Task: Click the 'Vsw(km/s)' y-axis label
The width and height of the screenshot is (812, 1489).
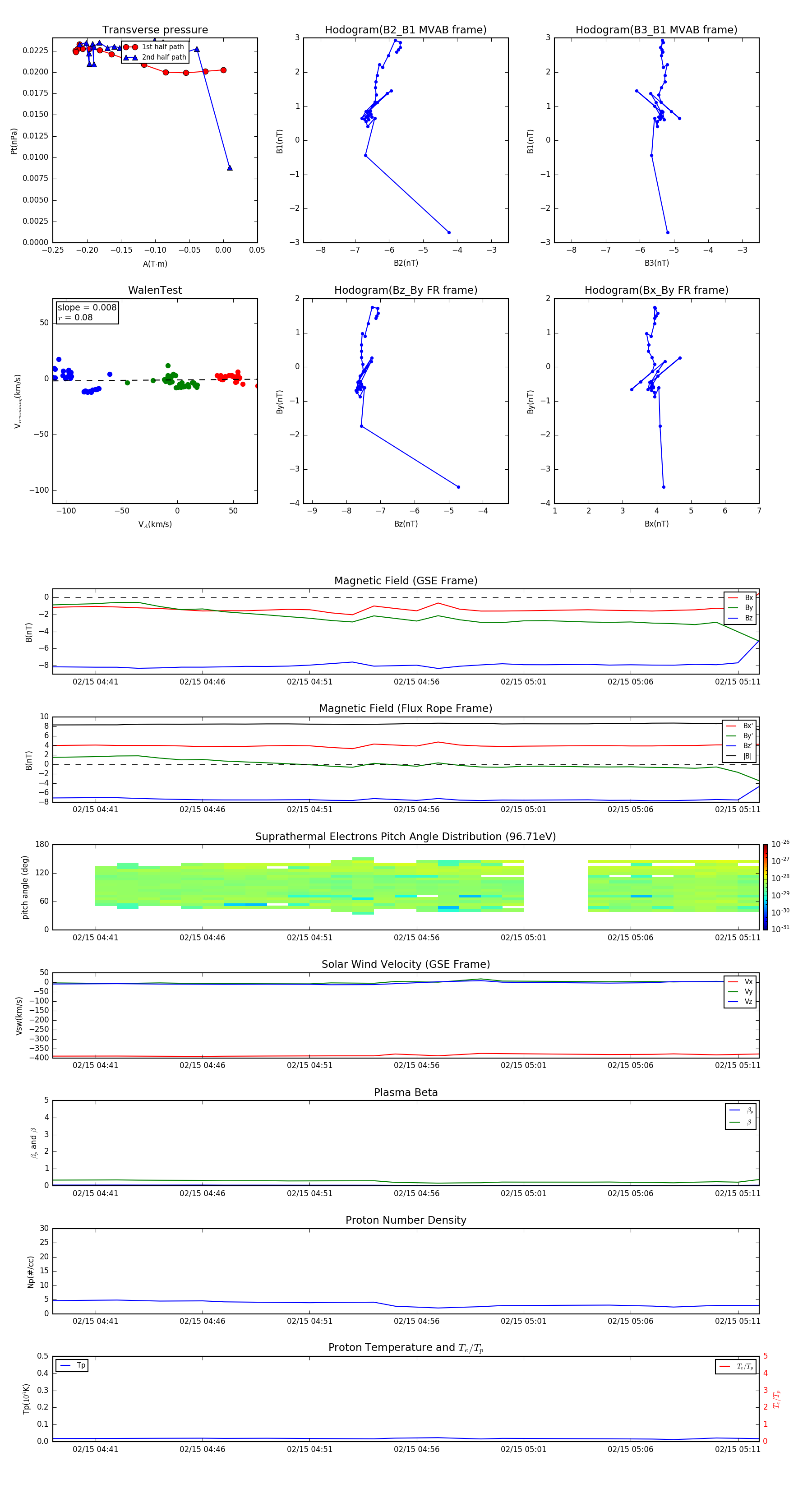Action: point(18,1016)
